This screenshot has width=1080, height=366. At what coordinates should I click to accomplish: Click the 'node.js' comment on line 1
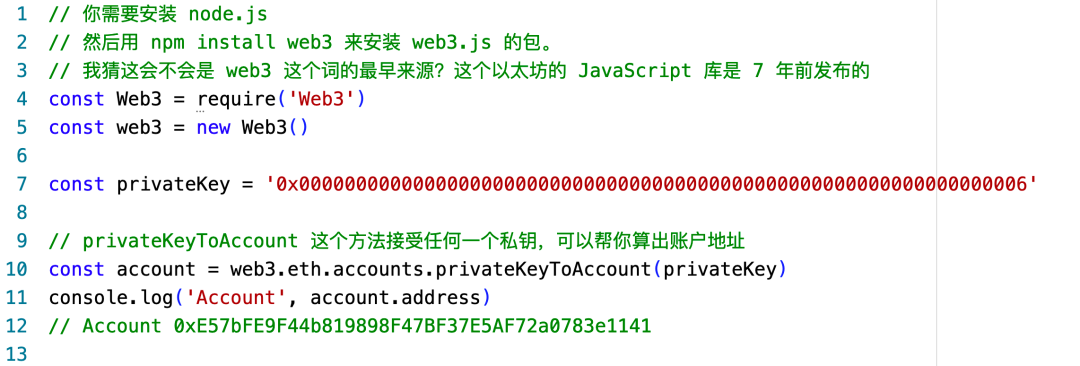coord(228,14)
